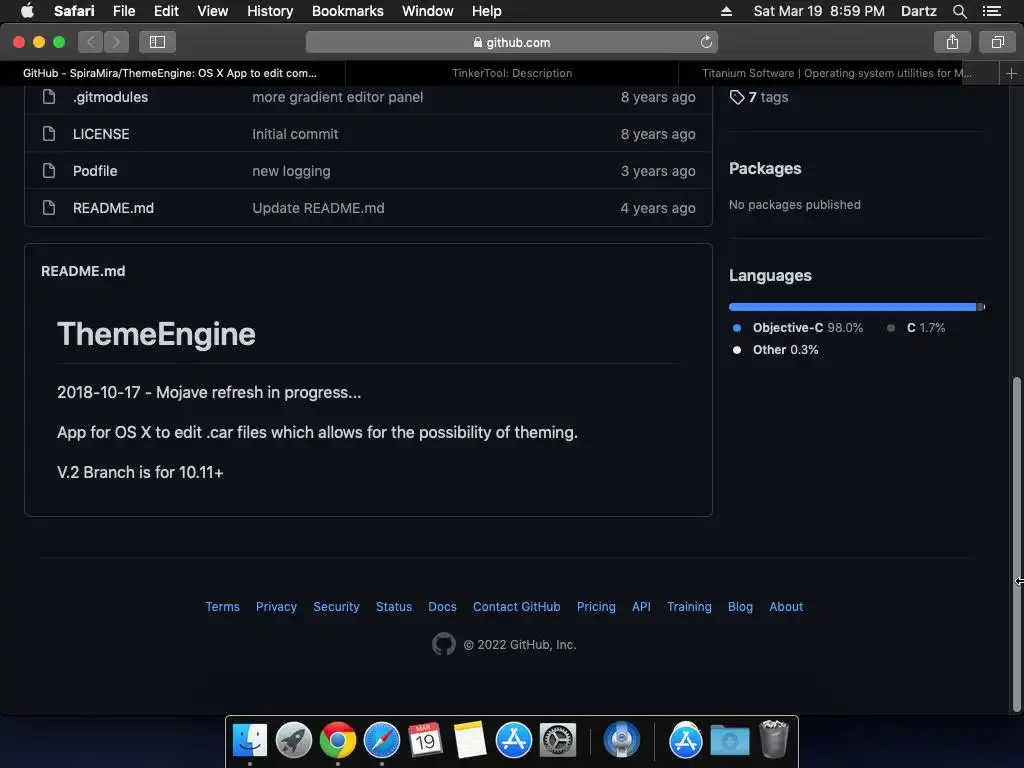Image resolution: width=1024 pixels, height=768 pixels.
Task: Go back with Safari back arrow
Action: [x=91, y=42]
